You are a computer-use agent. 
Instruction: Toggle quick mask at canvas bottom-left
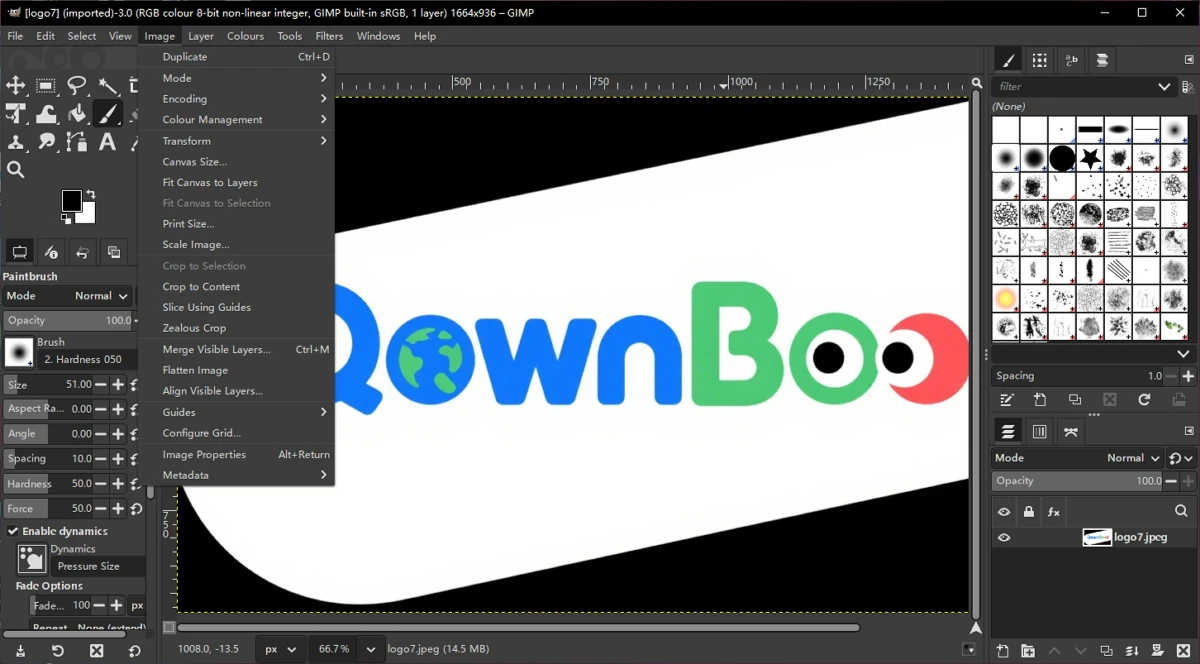coord(169,628)
